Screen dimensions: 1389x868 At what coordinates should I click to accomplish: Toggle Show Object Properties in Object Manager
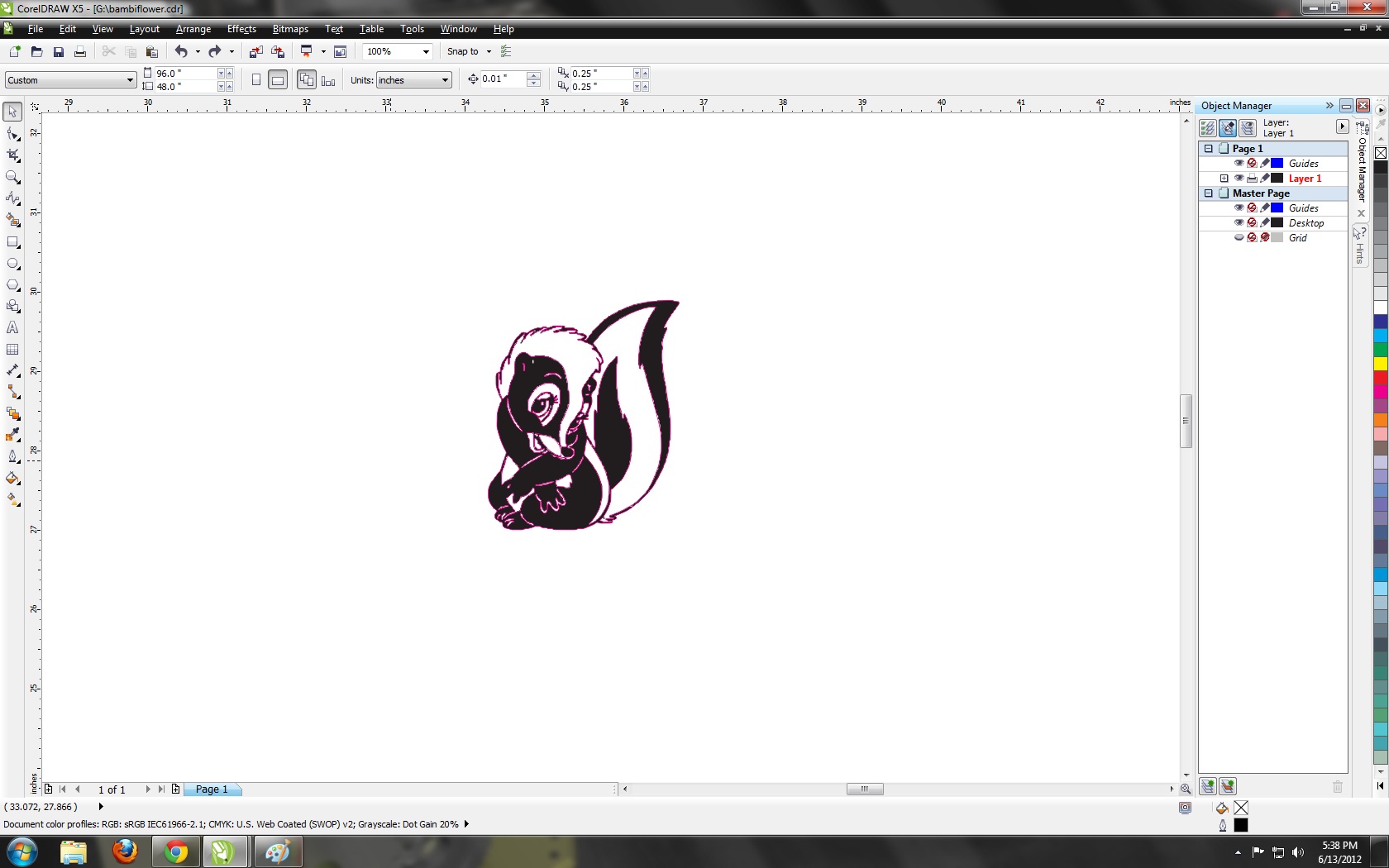tap(1207, 128)
